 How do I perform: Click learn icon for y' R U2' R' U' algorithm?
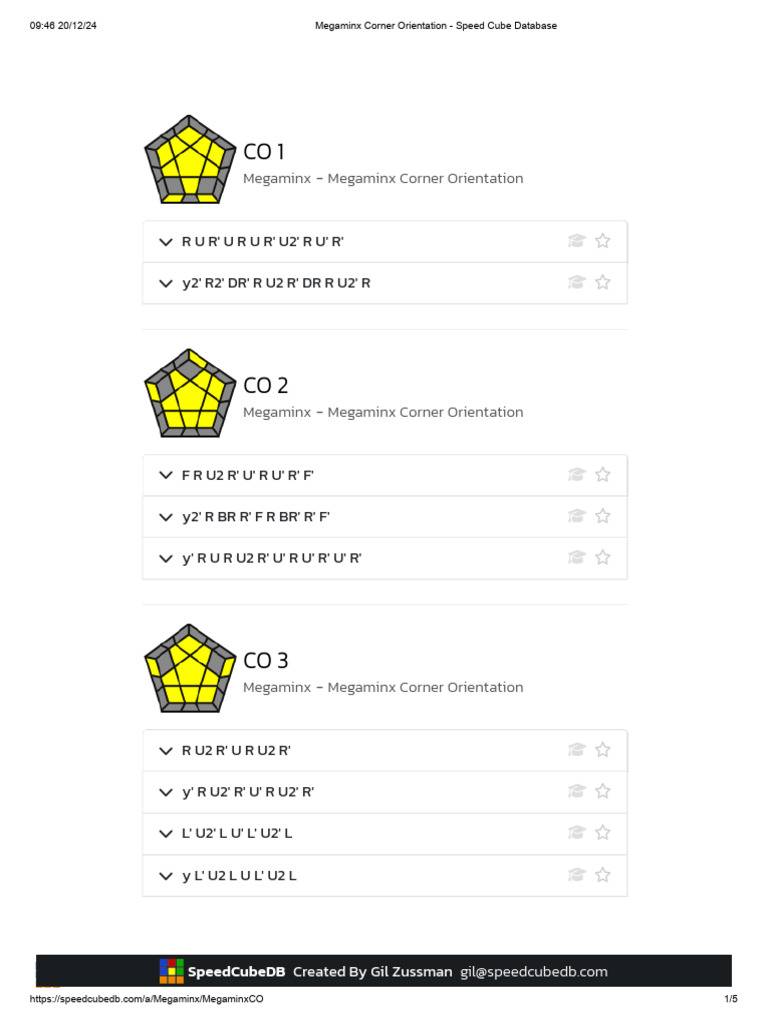pos(576,792)
